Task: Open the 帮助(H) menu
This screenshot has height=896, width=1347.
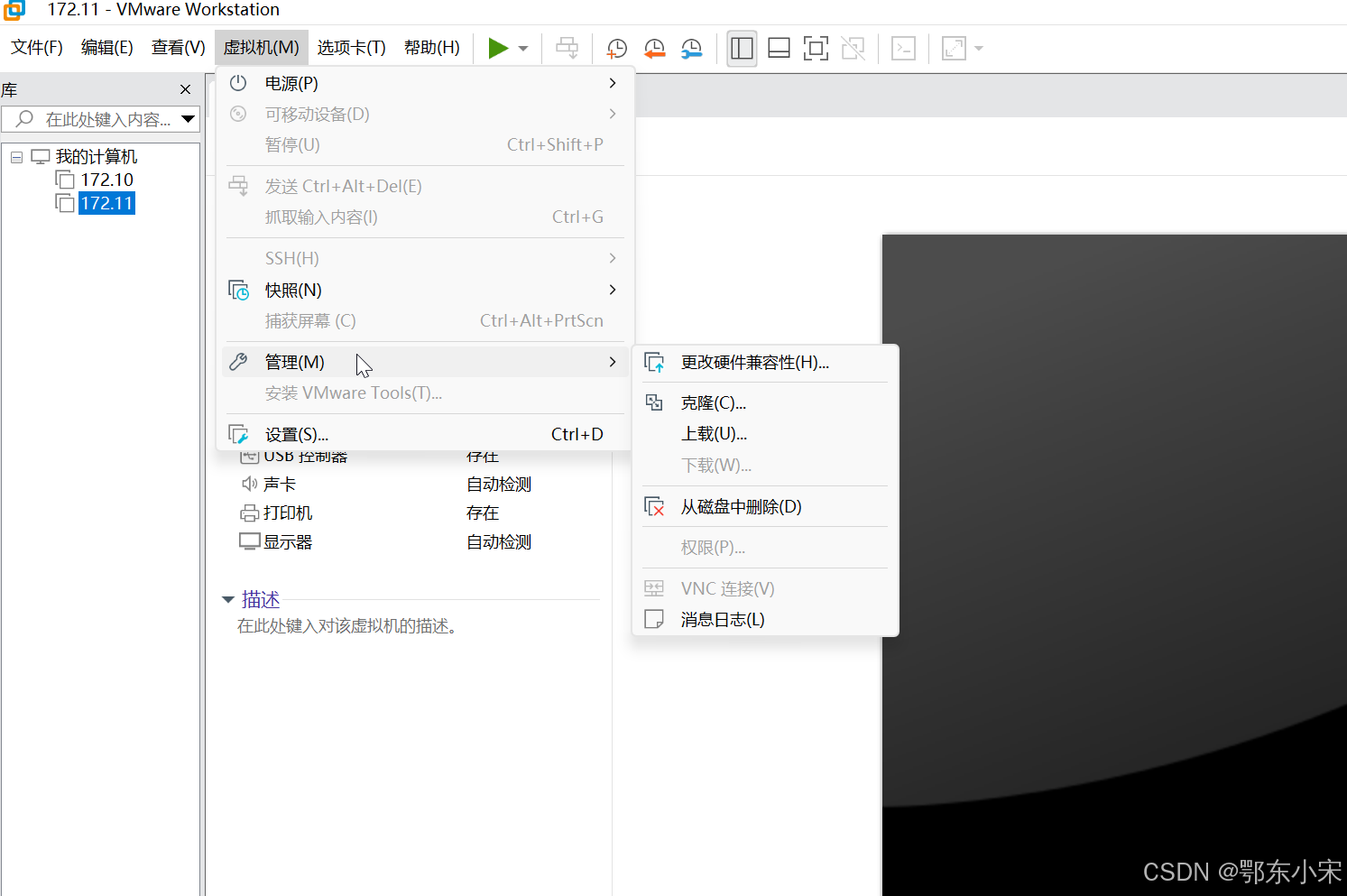Action: point(432,48)
